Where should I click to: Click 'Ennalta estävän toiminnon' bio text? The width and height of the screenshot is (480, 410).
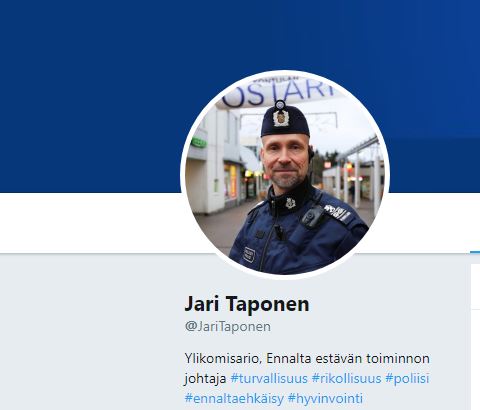(348, 359)
